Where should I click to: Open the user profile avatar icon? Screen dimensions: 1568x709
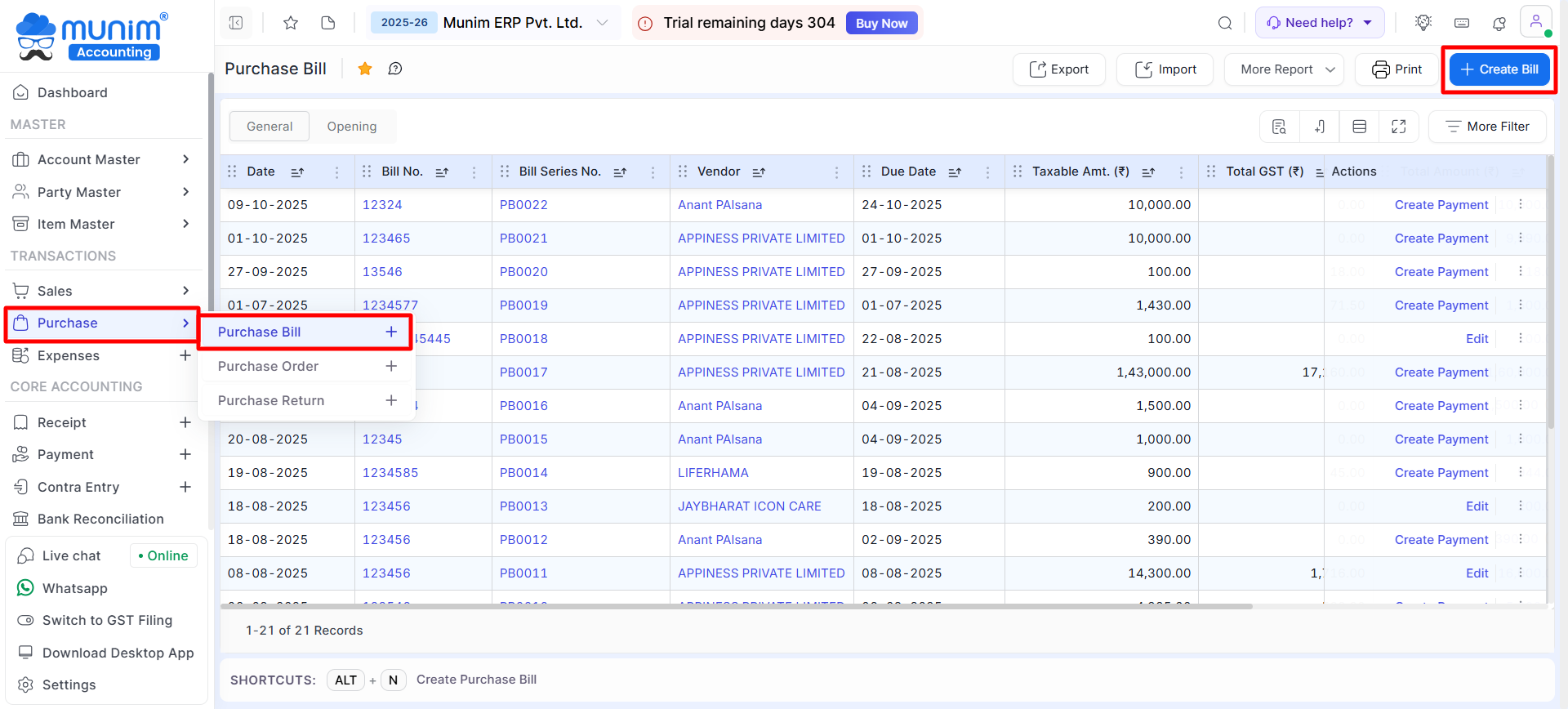coord(1535,22)
